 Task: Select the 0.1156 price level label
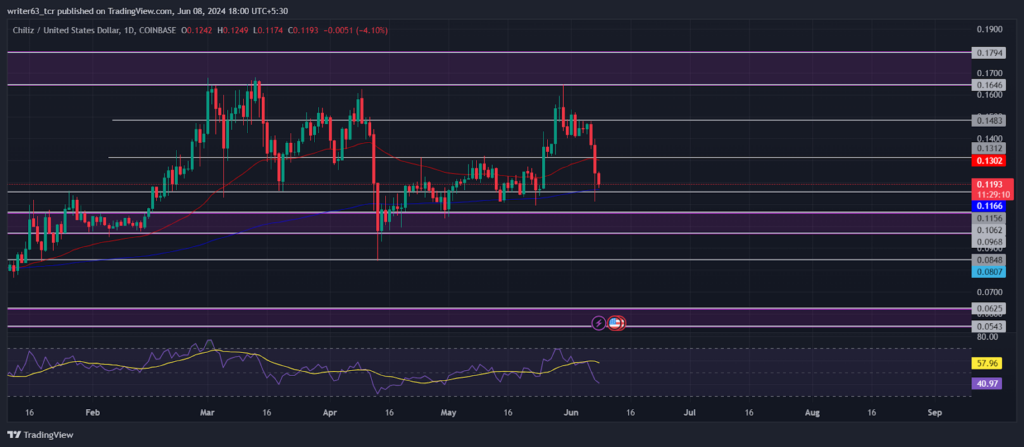(987, 218)
